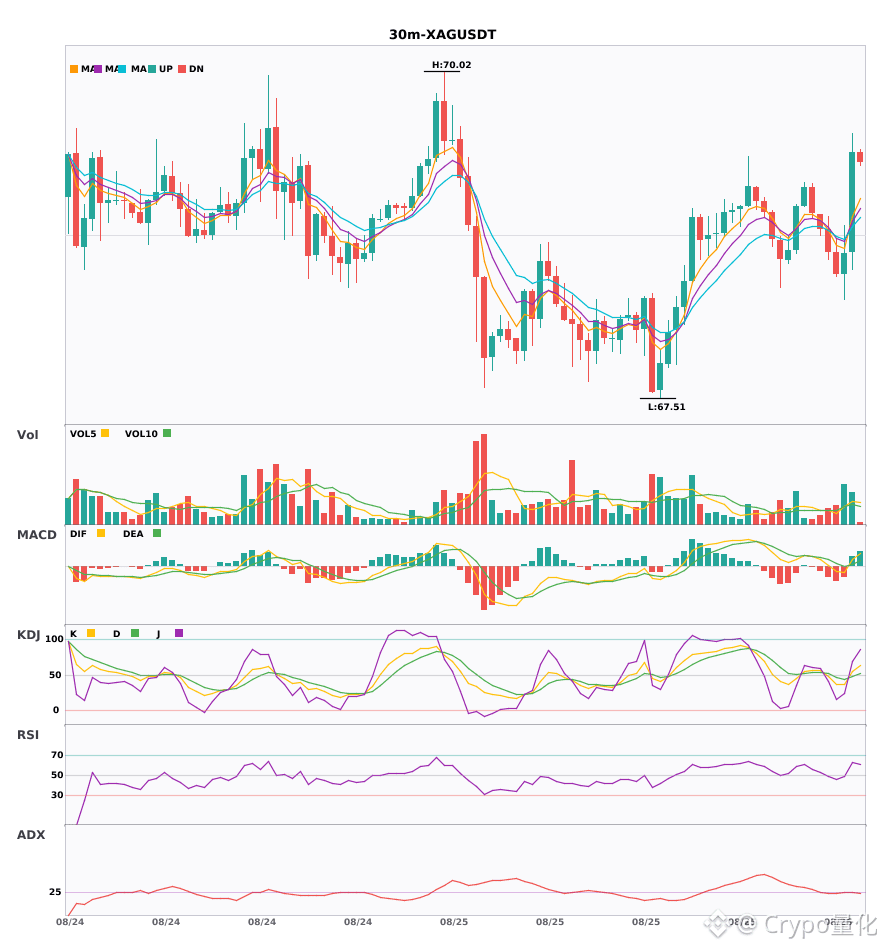Click the DIF legend label
This screenshot has height=950, width=885.
click(x=78, y=534)
